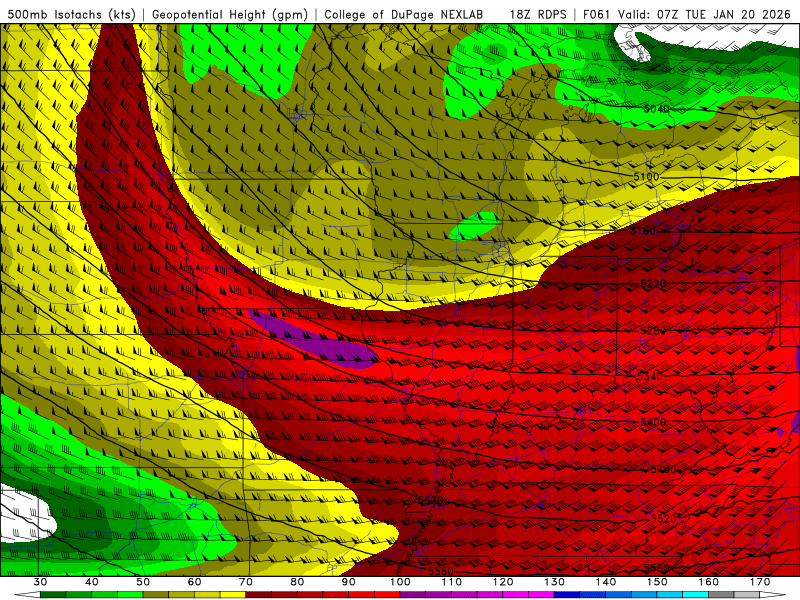Click the 140 kt value on the color scale
This screenshot has height=600, width=800.
click(606, 582)
